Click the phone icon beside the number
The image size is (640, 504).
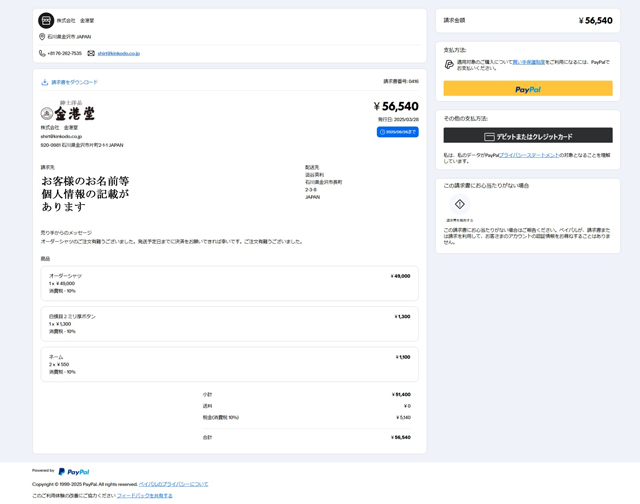pos(42,53)
